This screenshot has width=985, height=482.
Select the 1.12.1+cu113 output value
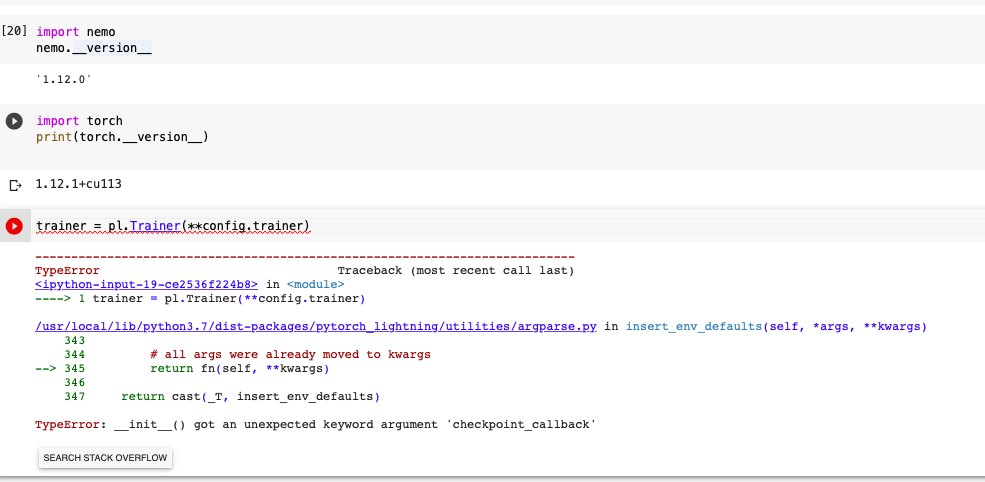click(79, 184)
